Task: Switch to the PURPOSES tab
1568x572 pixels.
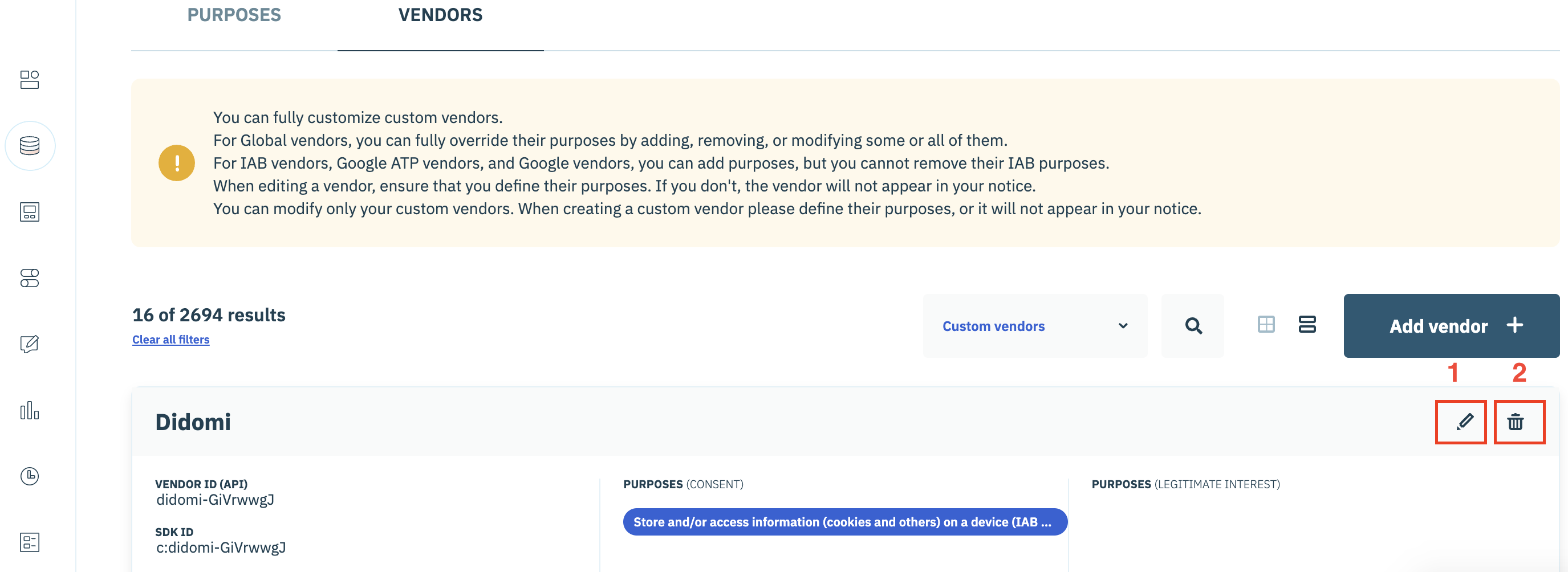Action: (234, 15)
